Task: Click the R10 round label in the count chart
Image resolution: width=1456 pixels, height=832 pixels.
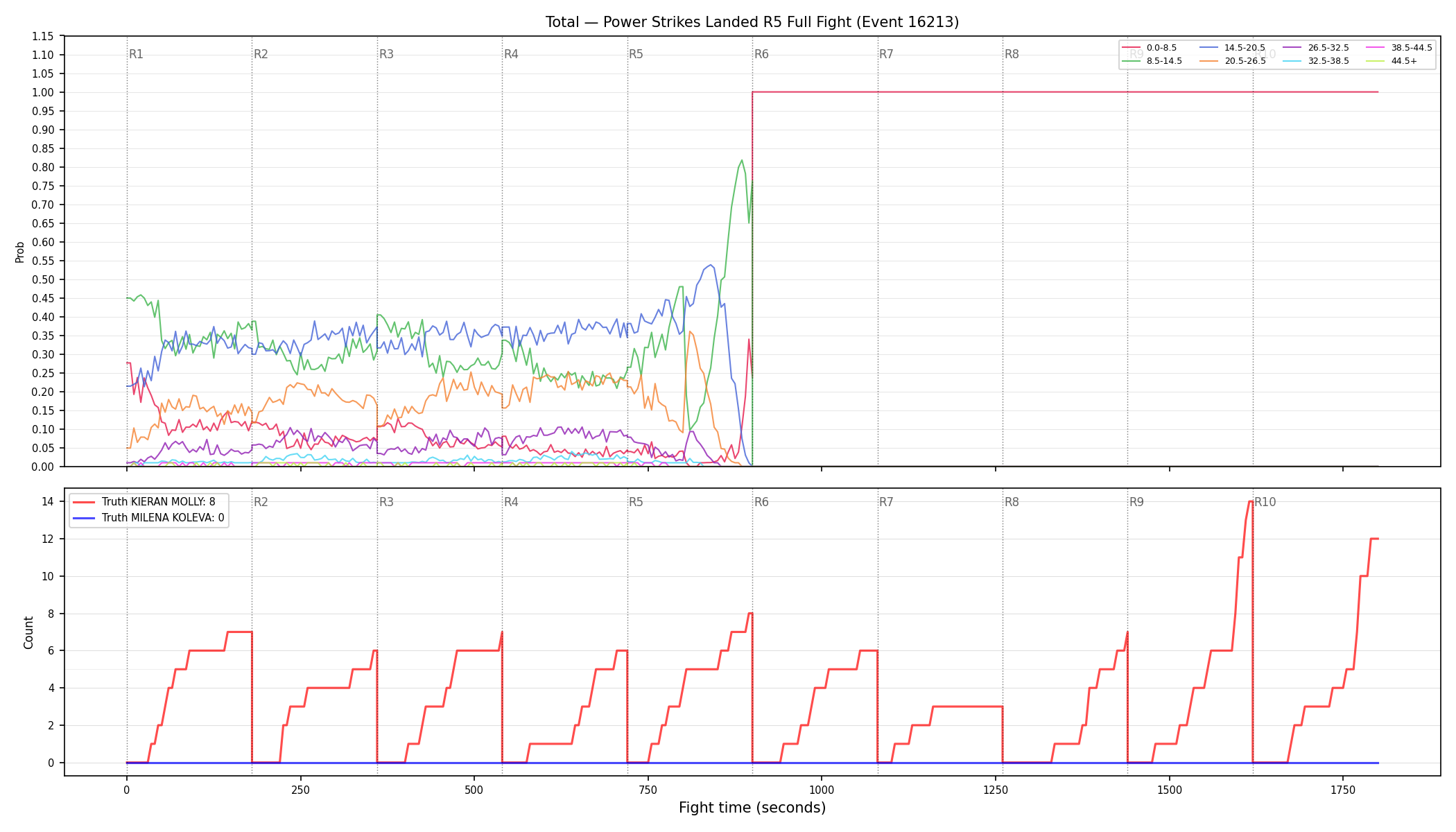Action: [x=1265, y=502]
